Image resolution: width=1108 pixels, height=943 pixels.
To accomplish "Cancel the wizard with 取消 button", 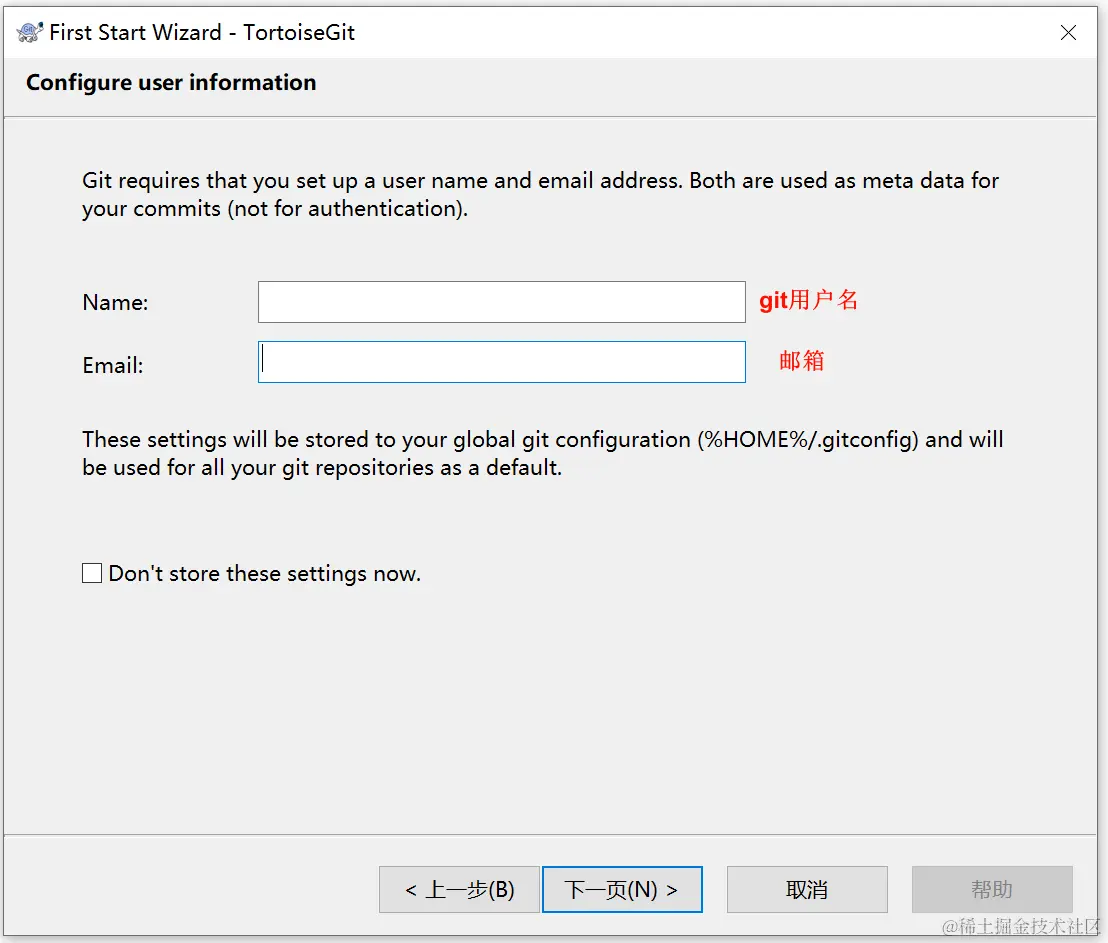I will tap(807, 889).
